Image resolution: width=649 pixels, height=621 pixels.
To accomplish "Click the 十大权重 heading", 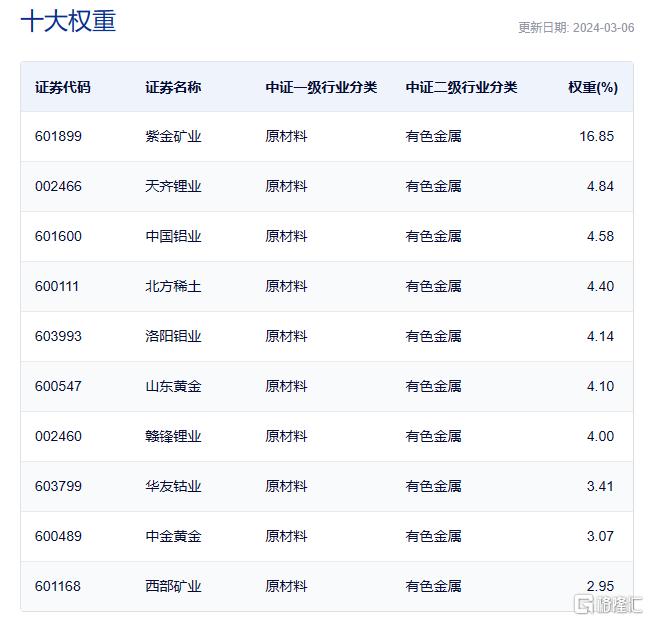I will pyautogui.click(x=68, y=21).
